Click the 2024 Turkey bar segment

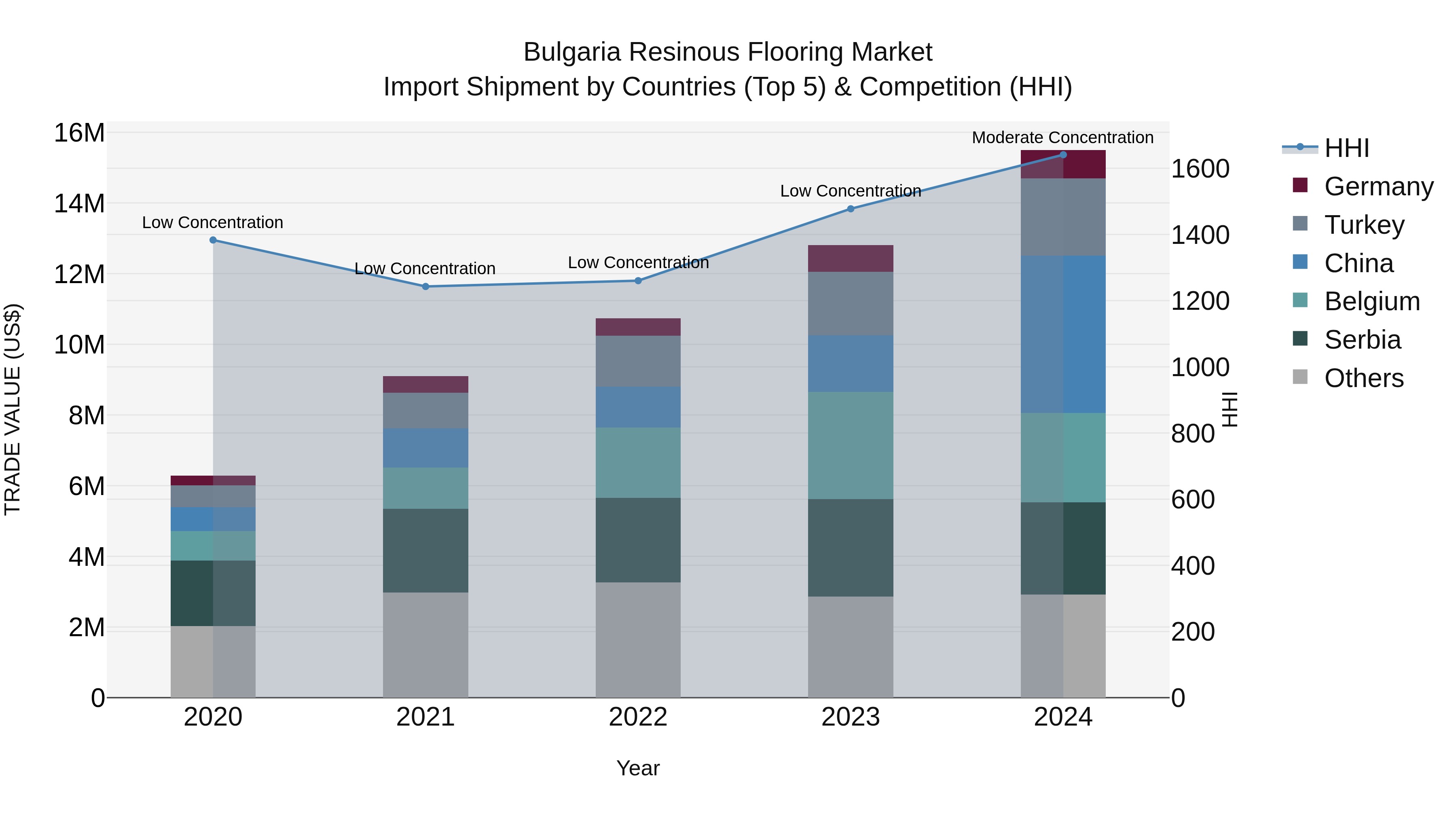(1063, 217)
